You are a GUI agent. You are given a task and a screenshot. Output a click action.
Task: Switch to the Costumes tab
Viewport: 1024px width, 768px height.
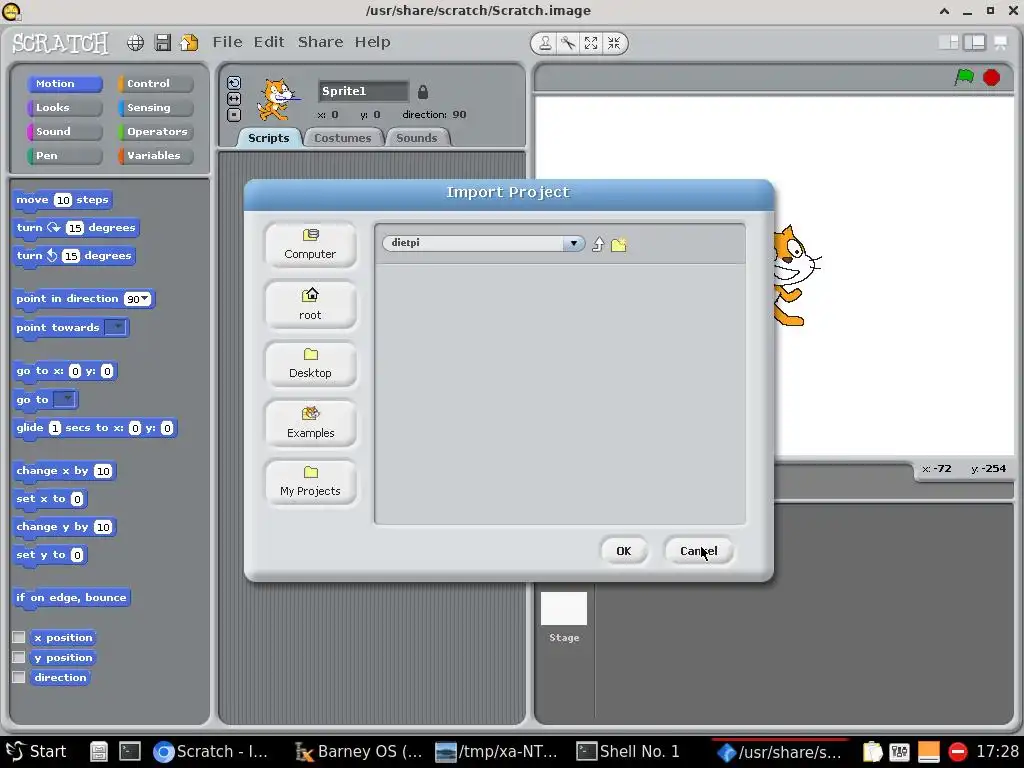coord(342,138)
